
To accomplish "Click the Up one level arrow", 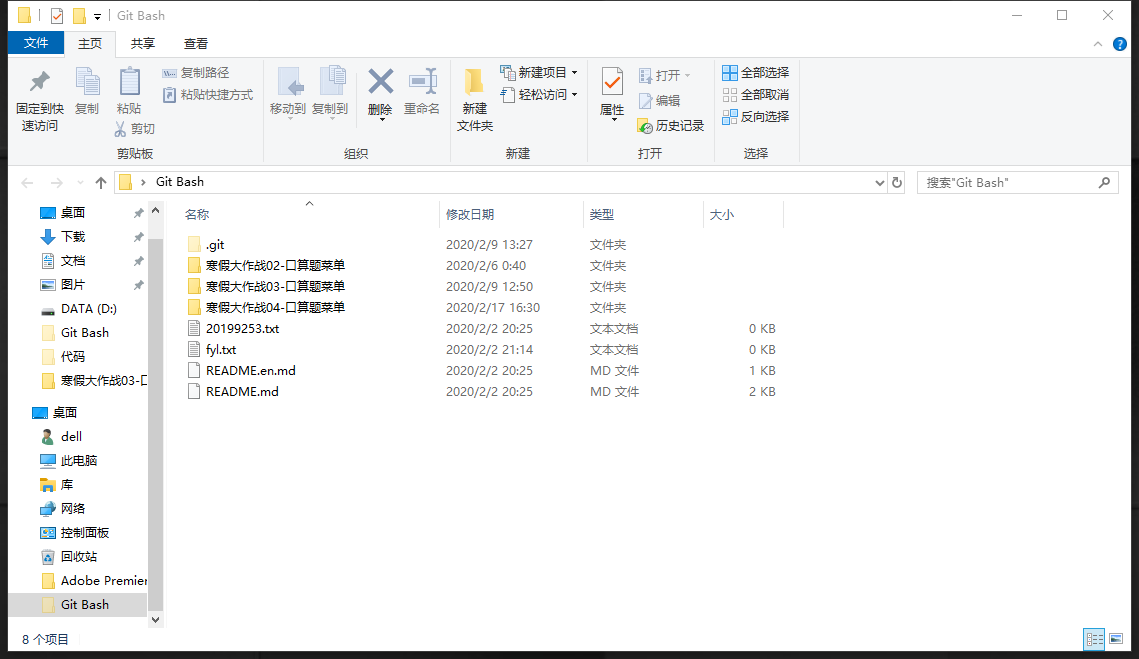I will (101, 182).
